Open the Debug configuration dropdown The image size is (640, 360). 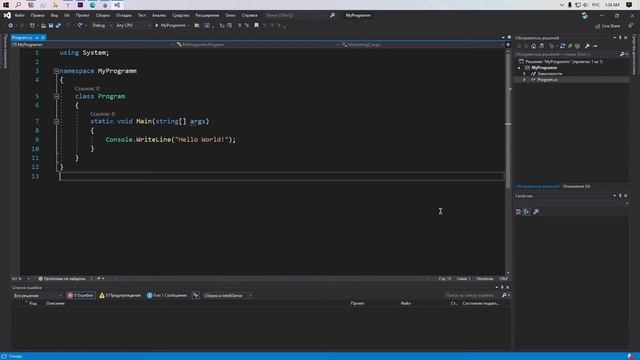coord(102,25)
